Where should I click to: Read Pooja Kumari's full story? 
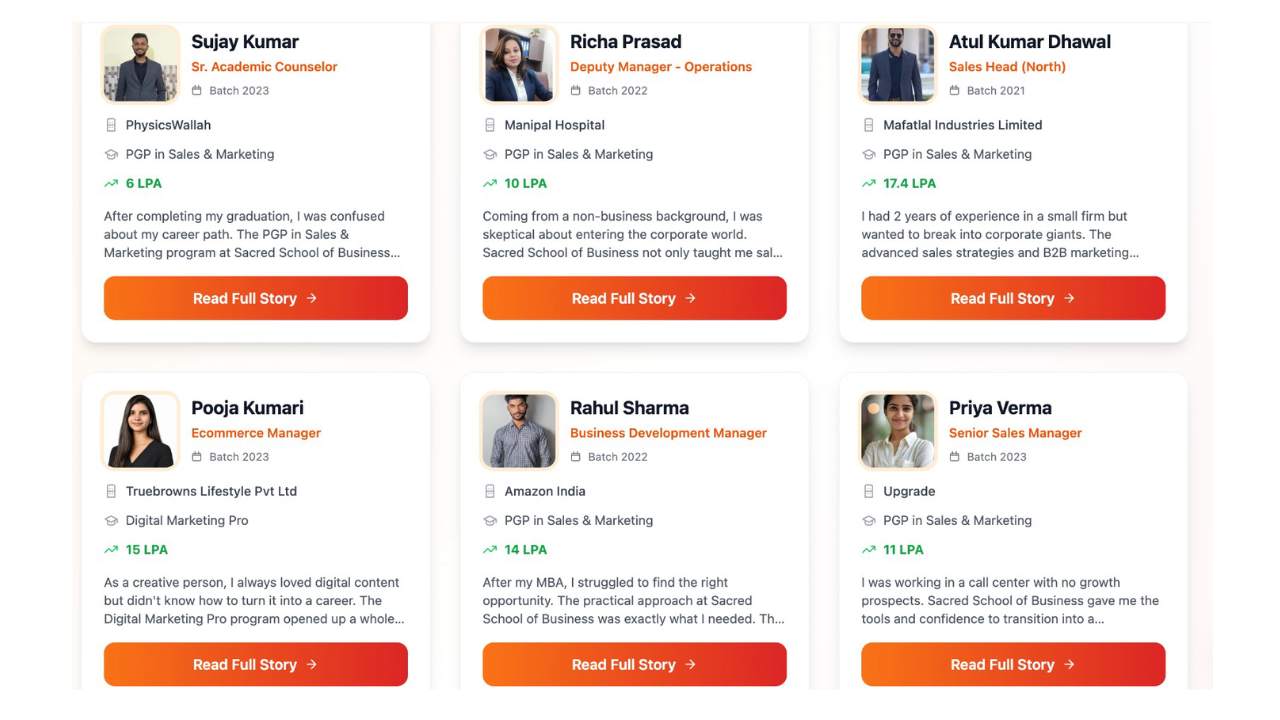[255, 664]
